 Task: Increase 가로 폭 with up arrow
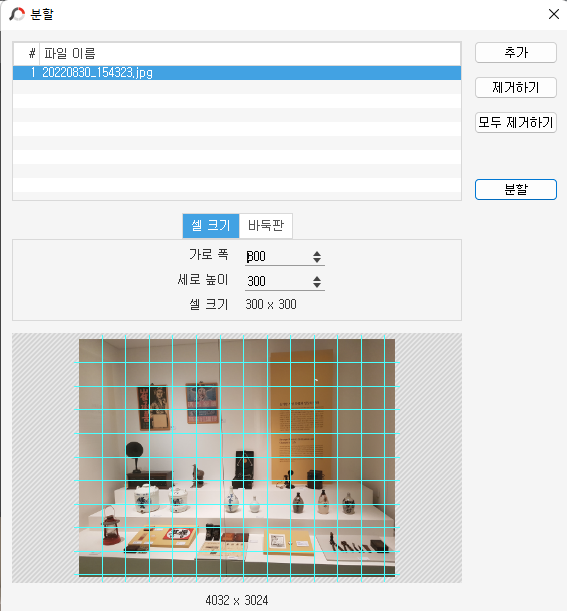pyautogui.click(x=317, y=253)
